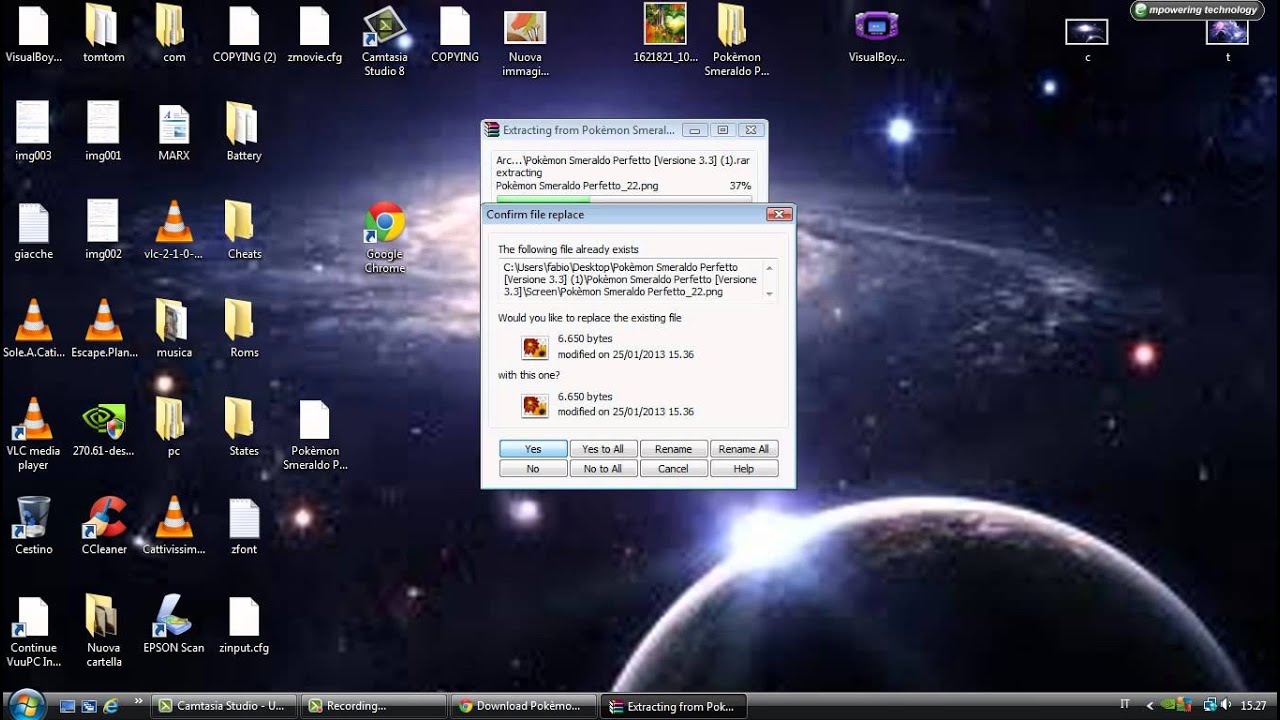Click the extraction progress bar
This screenshot has width=1280, height=720.
point(623,199)
